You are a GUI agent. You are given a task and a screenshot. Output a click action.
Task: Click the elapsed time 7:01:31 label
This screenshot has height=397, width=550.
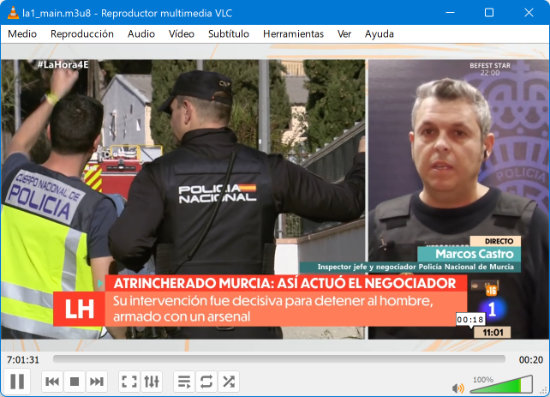coord(23,360)
